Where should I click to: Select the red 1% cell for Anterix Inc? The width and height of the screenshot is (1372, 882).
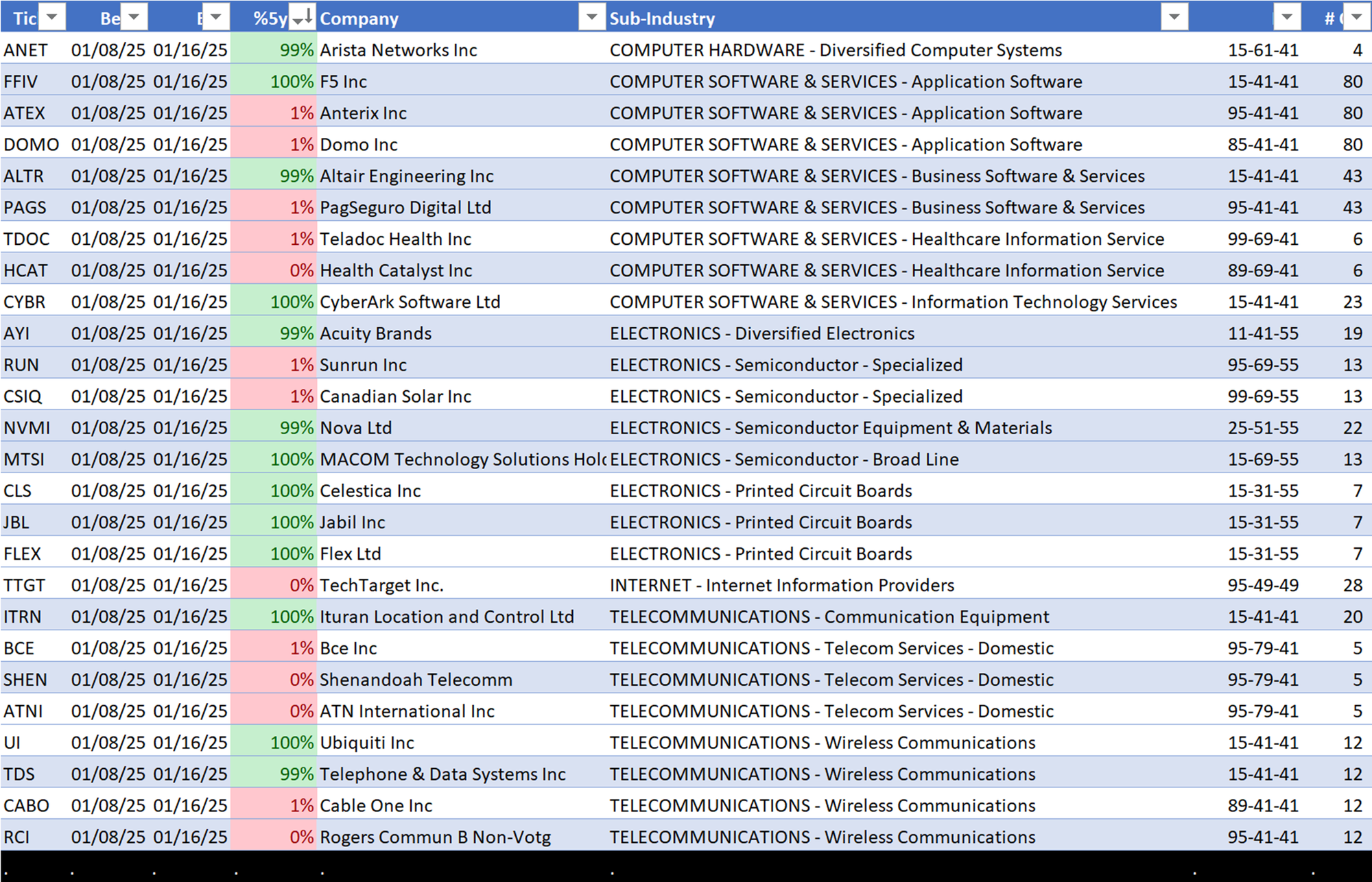coord(274,113)
